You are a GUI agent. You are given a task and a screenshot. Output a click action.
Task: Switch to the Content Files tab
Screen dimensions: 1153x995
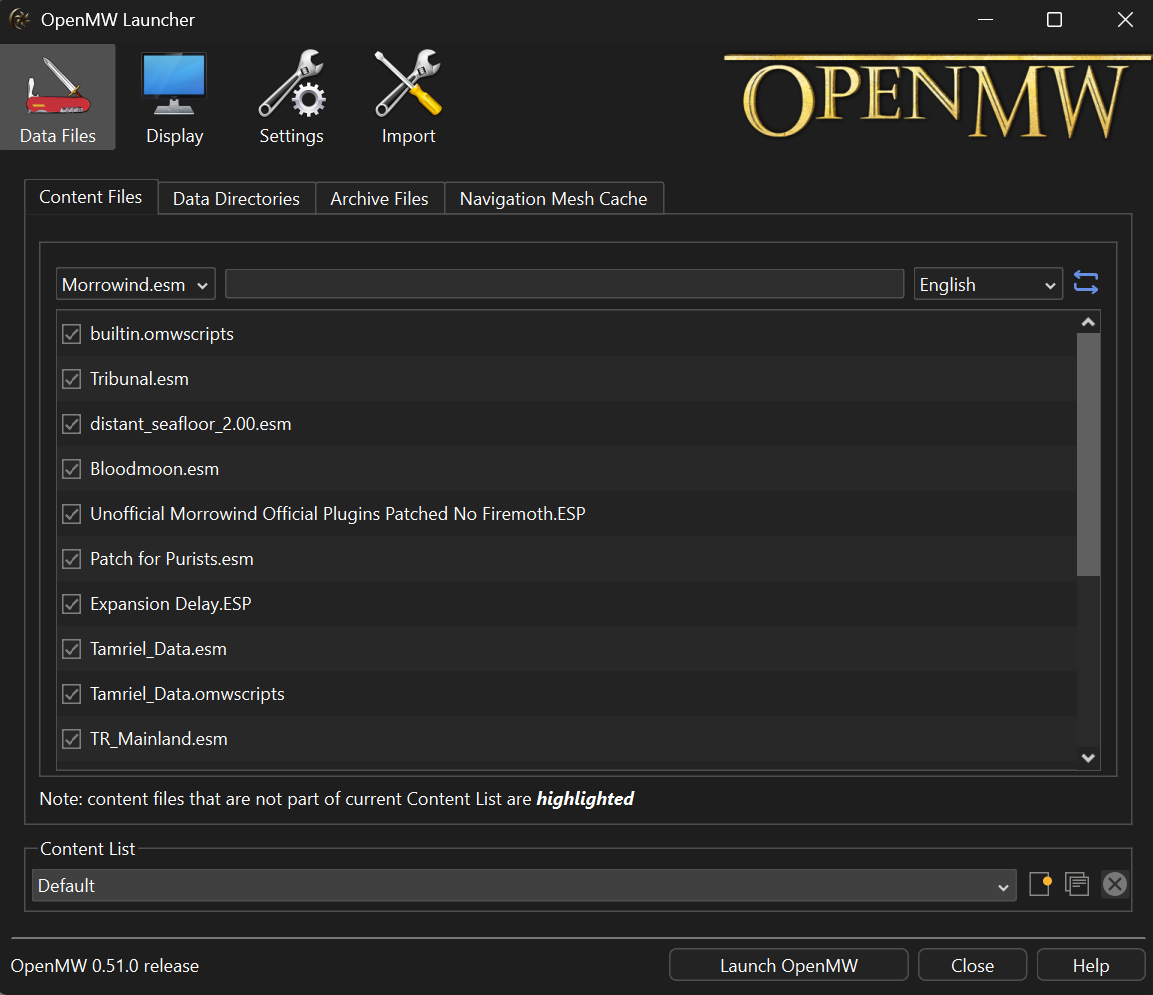tap(91, 197)
